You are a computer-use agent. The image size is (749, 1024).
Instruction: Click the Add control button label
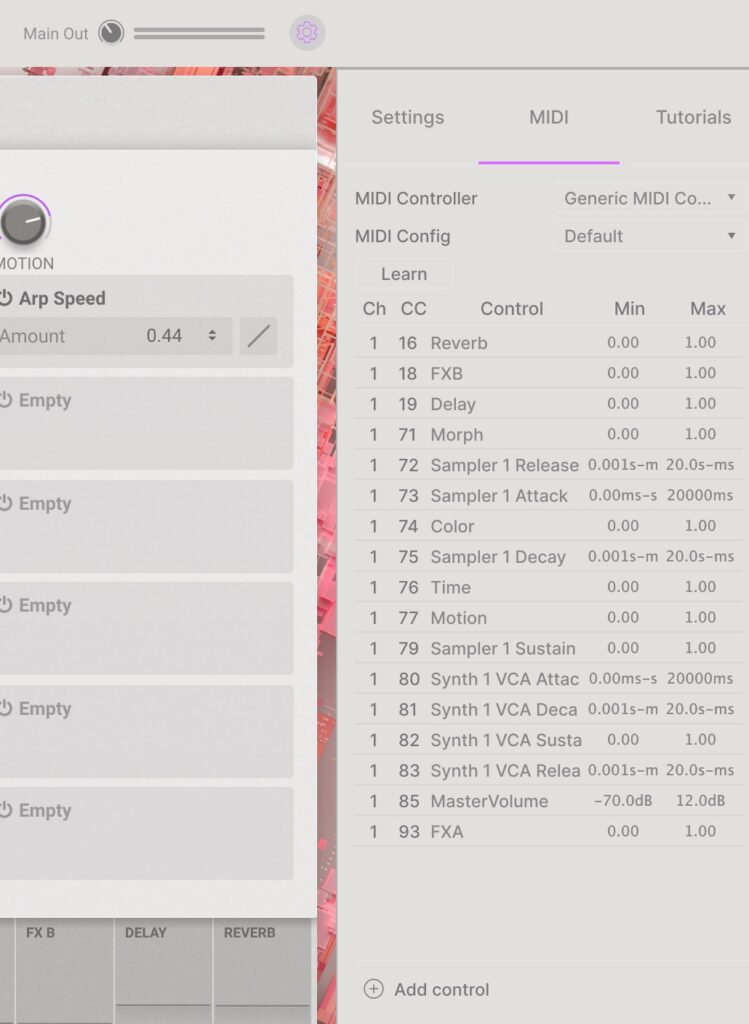(x=441, y=989)
